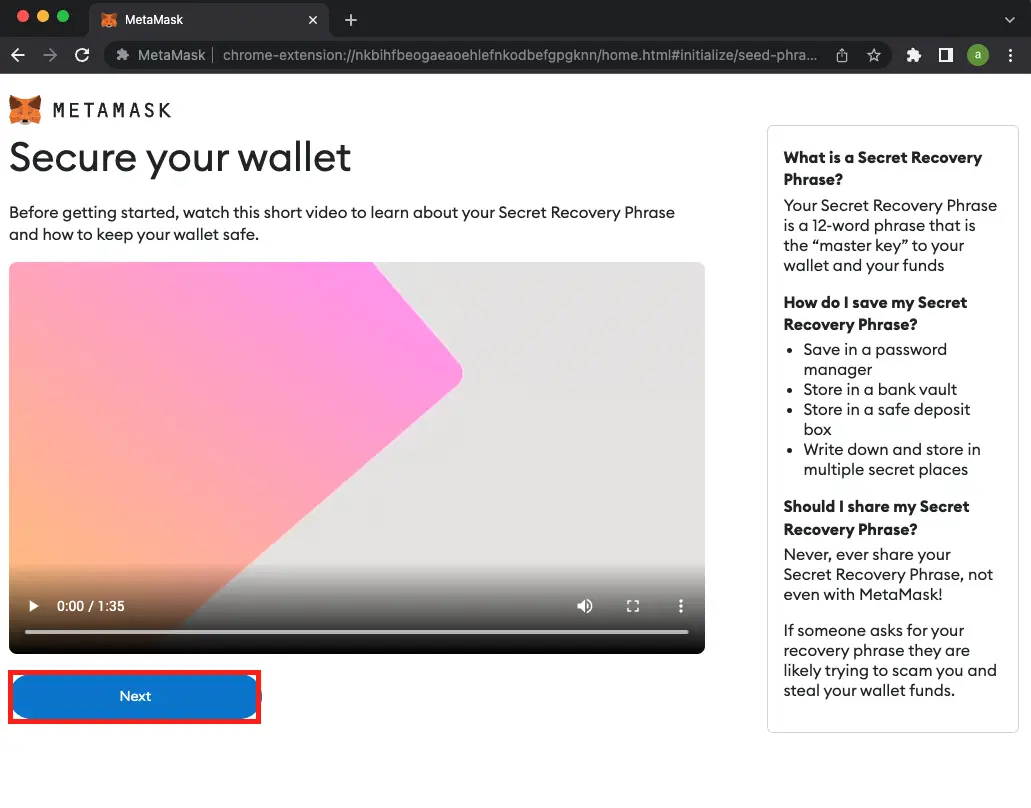Open the Chrome three-dot menu

tap(1010, 55)
